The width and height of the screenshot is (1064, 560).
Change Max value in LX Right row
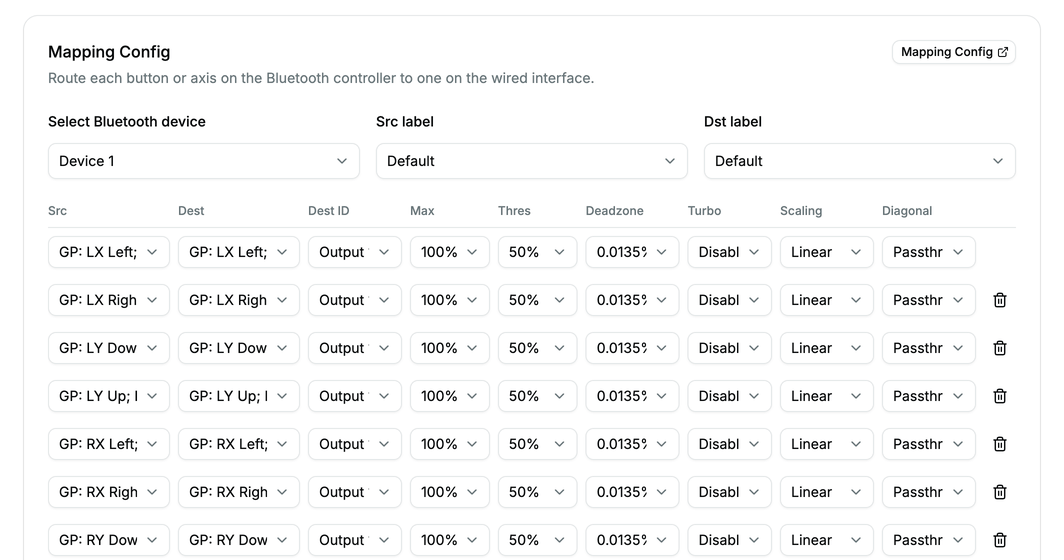pos(450,300)
